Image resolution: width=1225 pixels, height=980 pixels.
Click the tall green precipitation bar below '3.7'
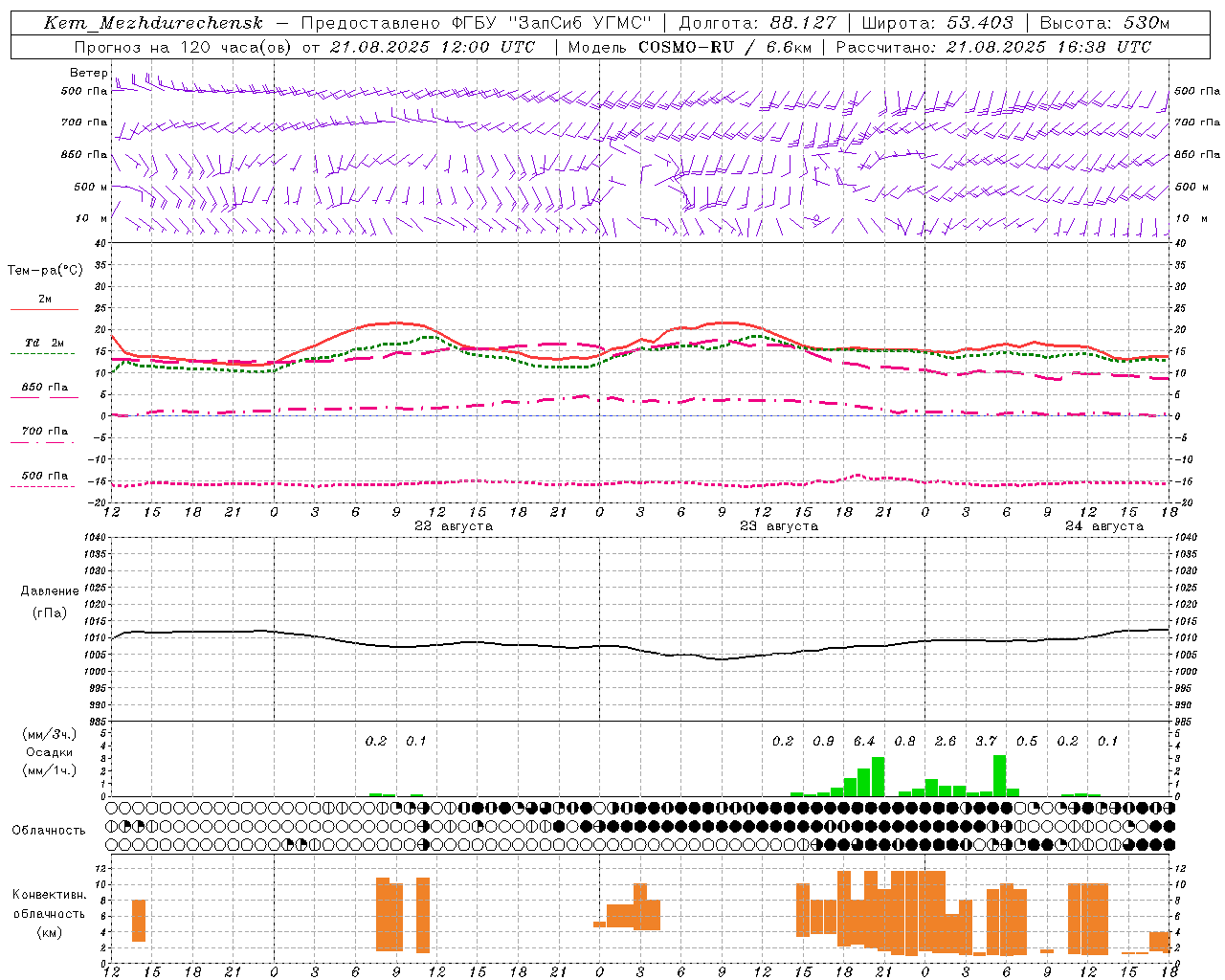pyautogui.click(x=999, y=775)
